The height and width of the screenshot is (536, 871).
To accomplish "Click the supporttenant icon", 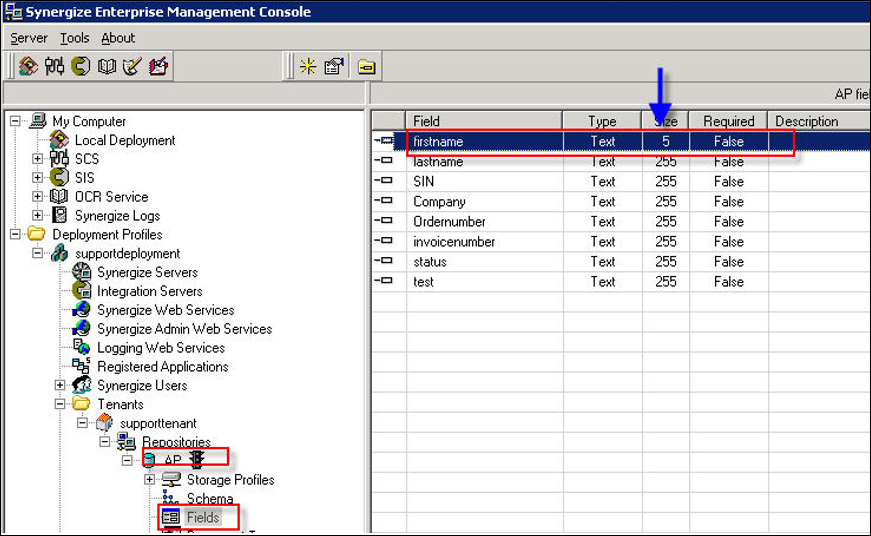I will (x=104, y=423).
